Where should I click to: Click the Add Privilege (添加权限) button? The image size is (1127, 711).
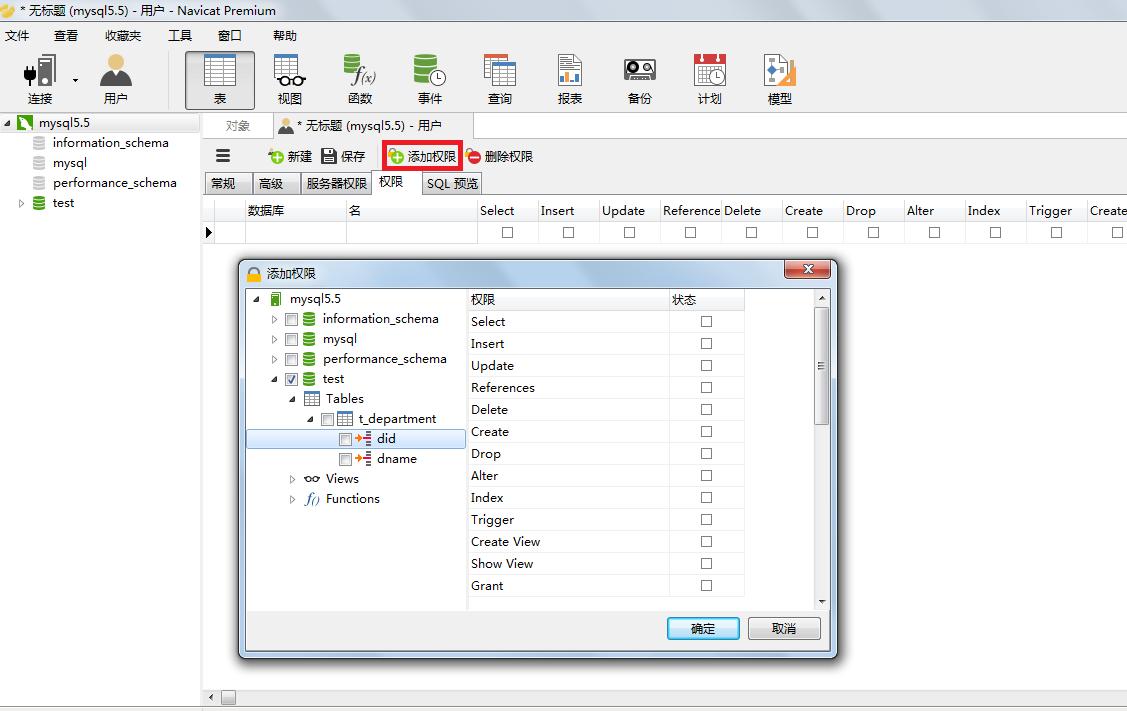(422, 156)
